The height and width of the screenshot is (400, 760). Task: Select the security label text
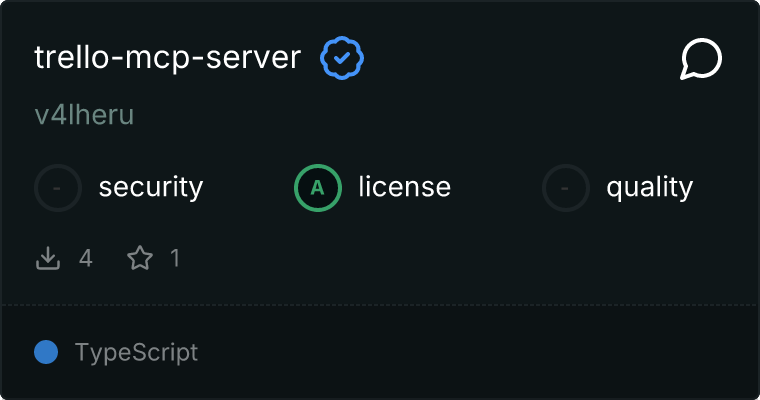[151, 187]
